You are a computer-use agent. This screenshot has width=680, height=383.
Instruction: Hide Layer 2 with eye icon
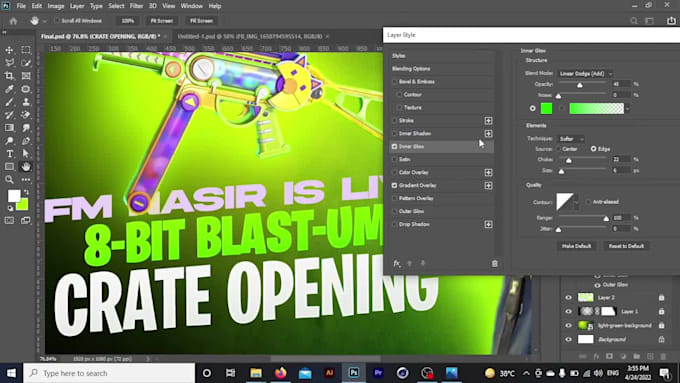tap(568, 298)
